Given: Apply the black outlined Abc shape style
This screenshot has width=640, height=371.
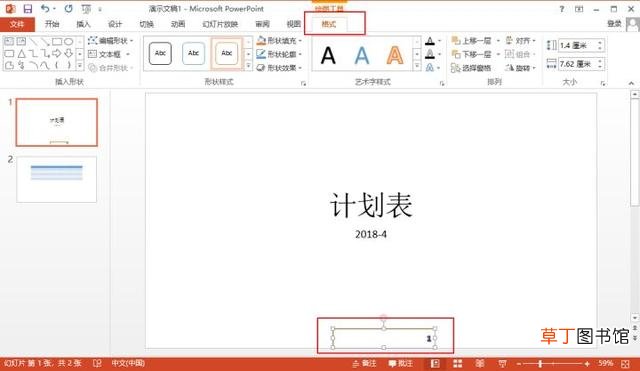Looking at the screenshot, I should [x=160, y=53].
